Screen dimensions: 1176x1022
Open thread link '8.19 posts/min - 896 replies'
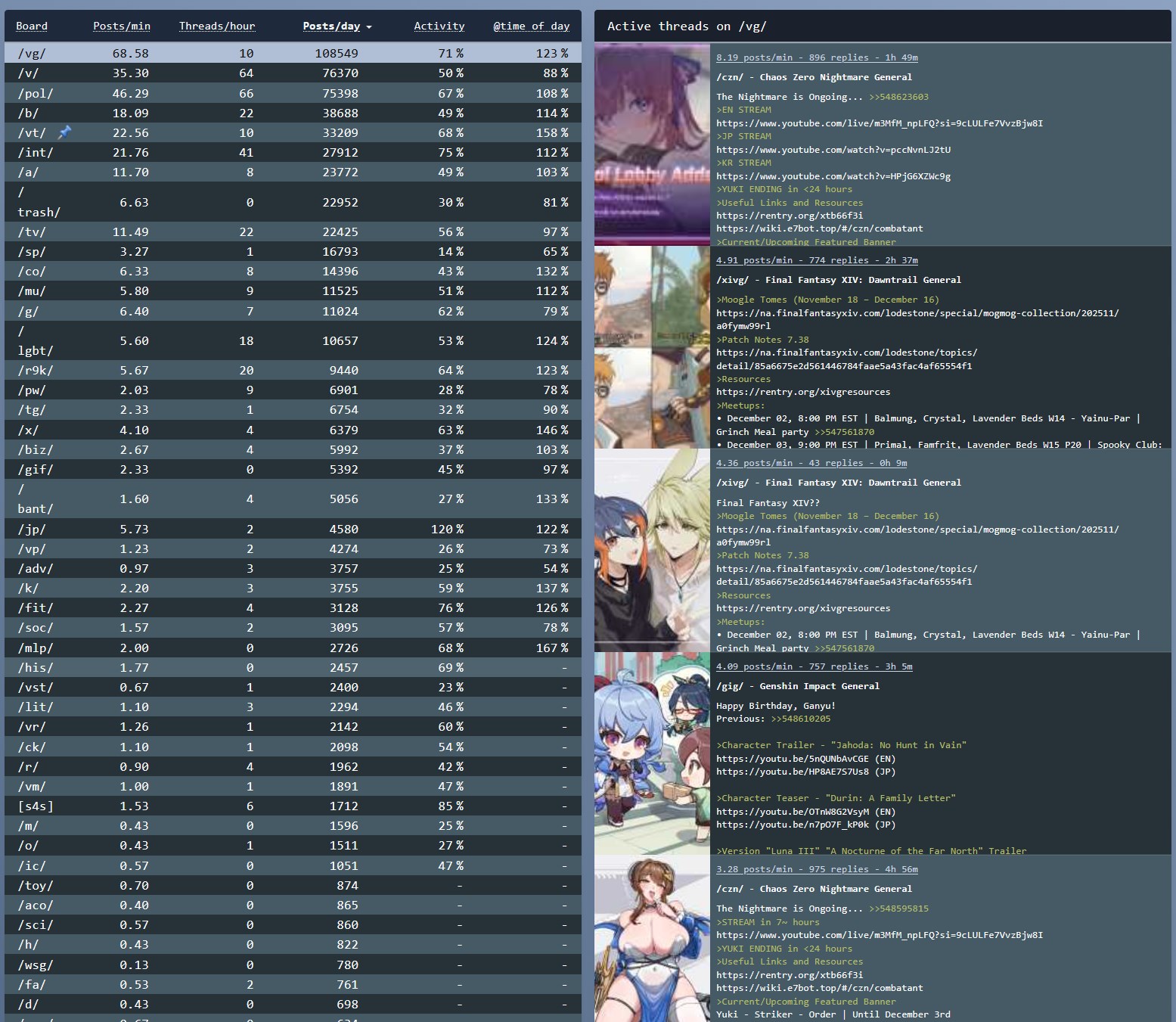pyautogui.click(x=817, y=57)
